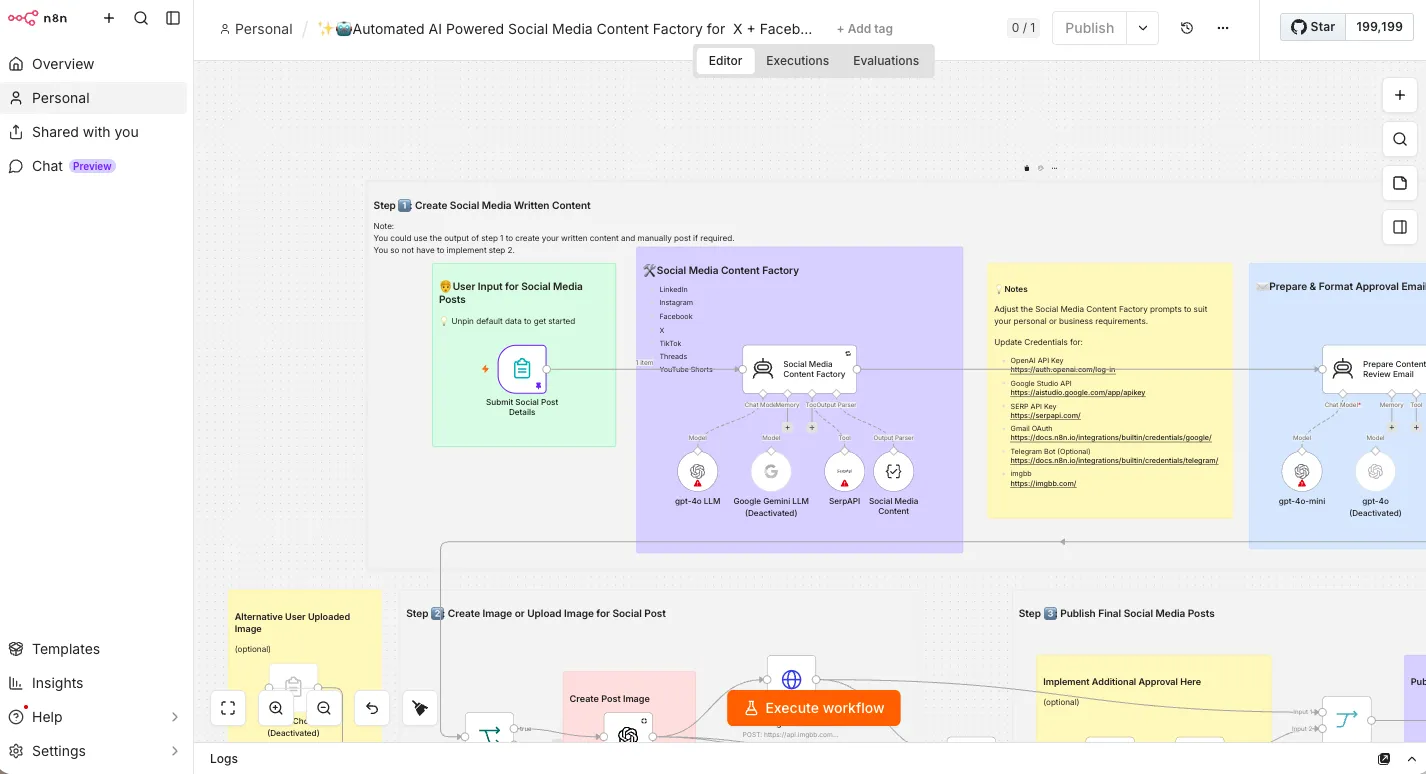
Task: Open the Telegram credentials docs link
Action: [x=1114, y=461]
